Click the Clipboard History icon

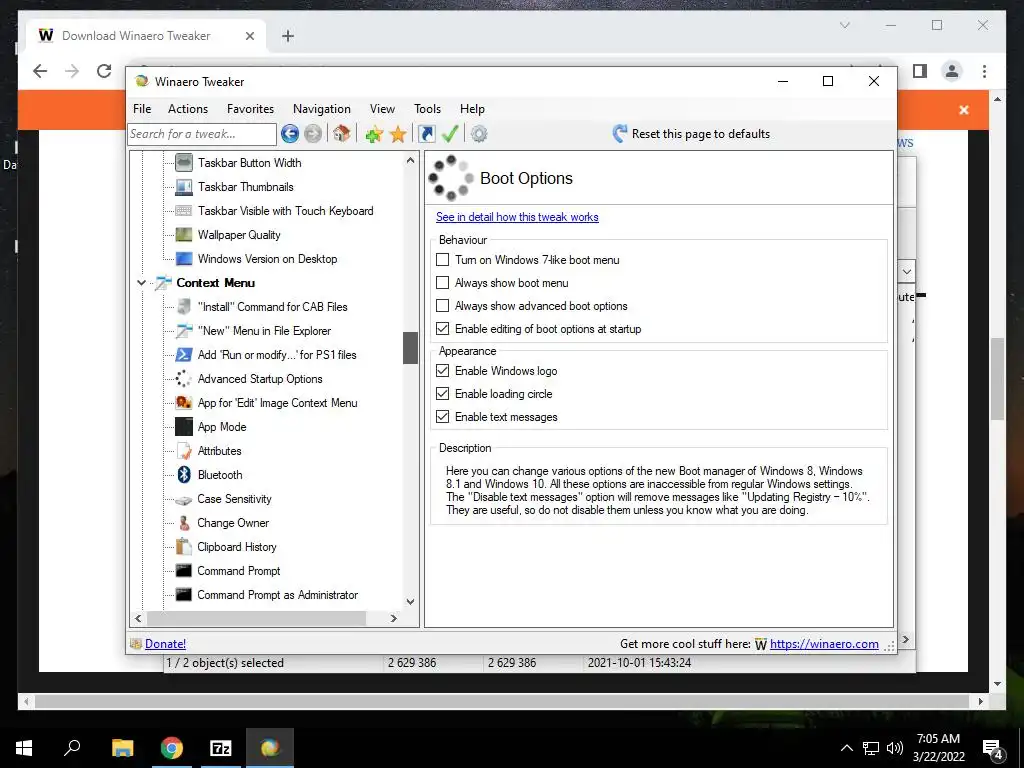(x=184, y=547)
